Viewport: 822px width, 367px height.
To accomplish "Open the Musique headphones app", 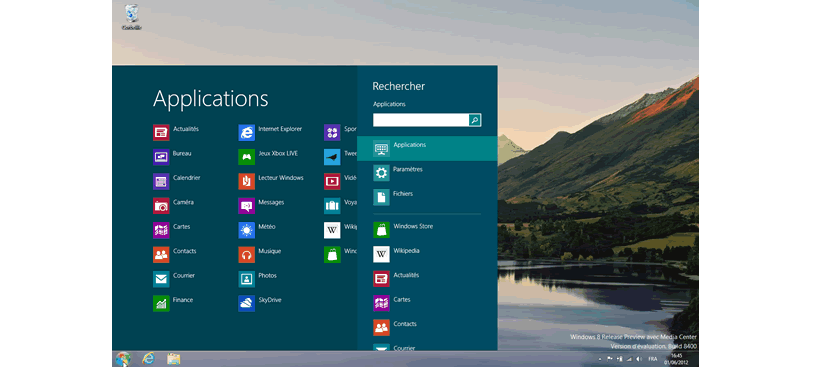I will tap(246, 255).
